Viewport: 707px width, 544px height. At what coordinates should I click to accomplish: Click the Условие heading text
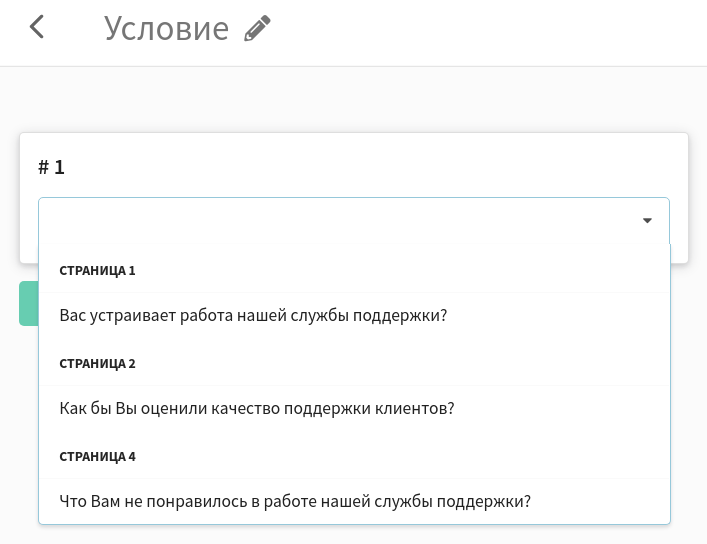click(x=166, y=28)
